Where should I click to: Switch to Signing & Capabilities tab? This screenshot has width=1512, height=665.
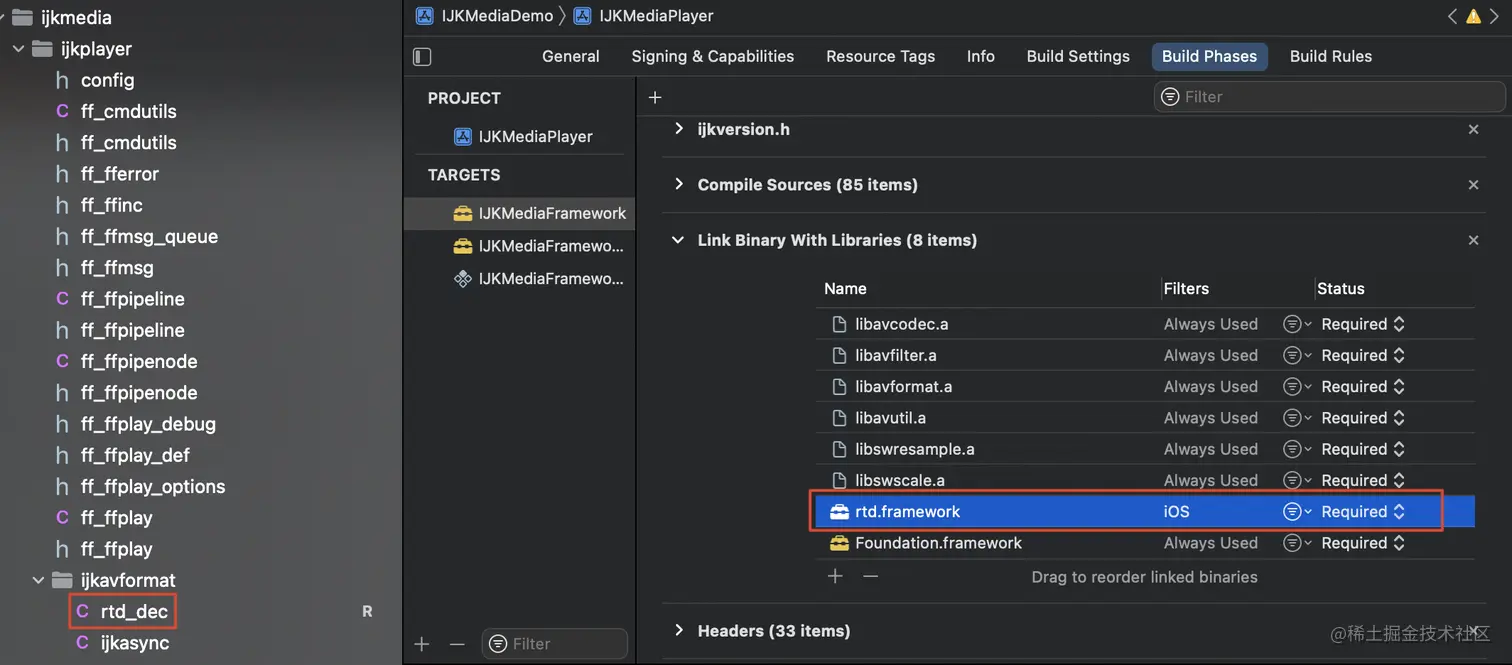tap(713, 56)
